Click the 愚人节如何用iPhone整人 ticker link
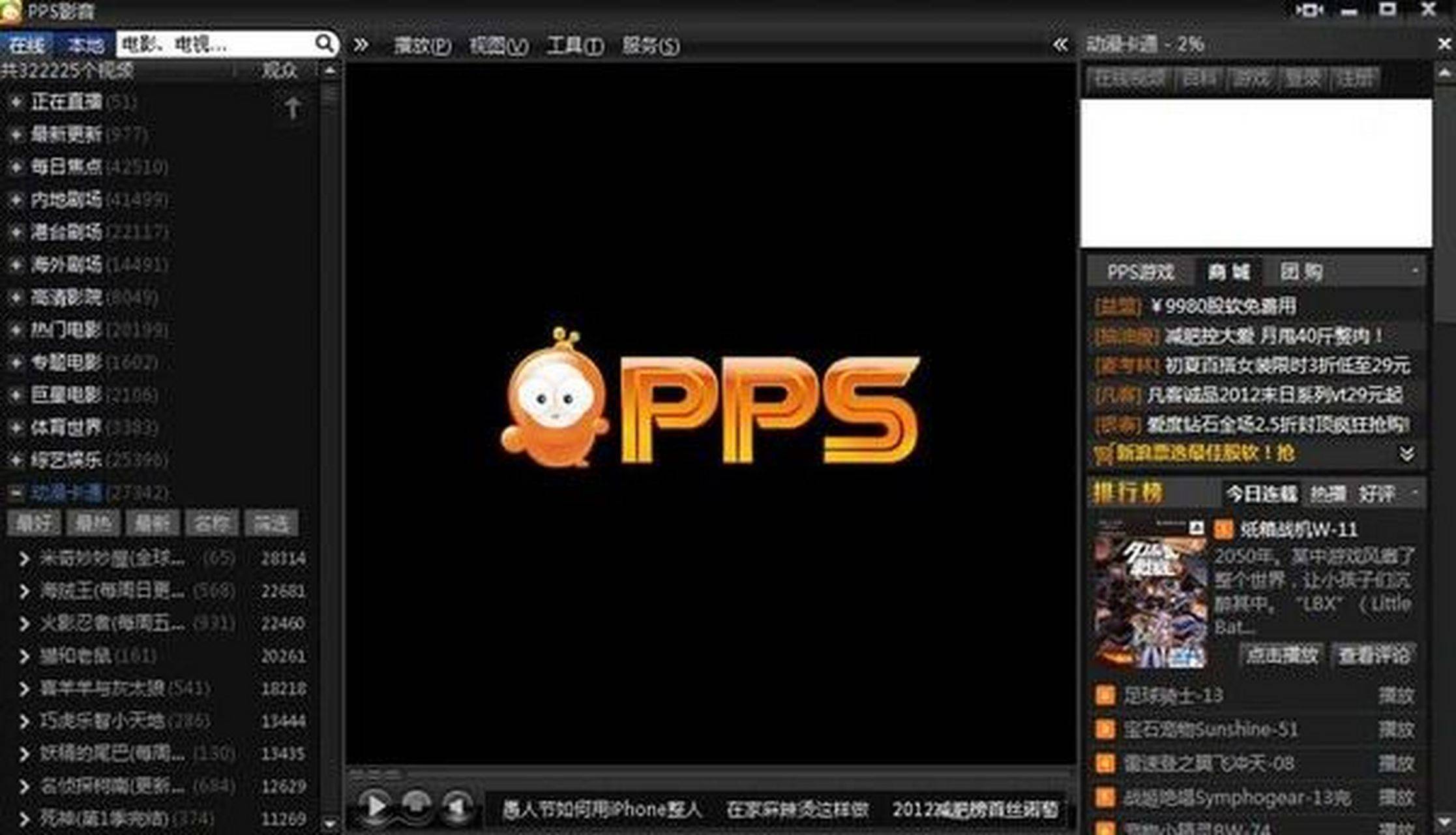The image size is (1456, 835). [601, 810]
